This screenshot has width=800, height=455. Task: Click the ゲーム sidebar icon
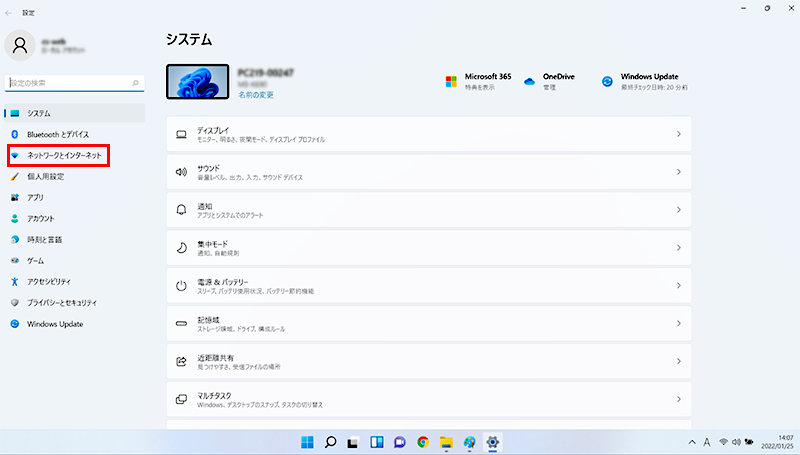(x=15, y=260)
